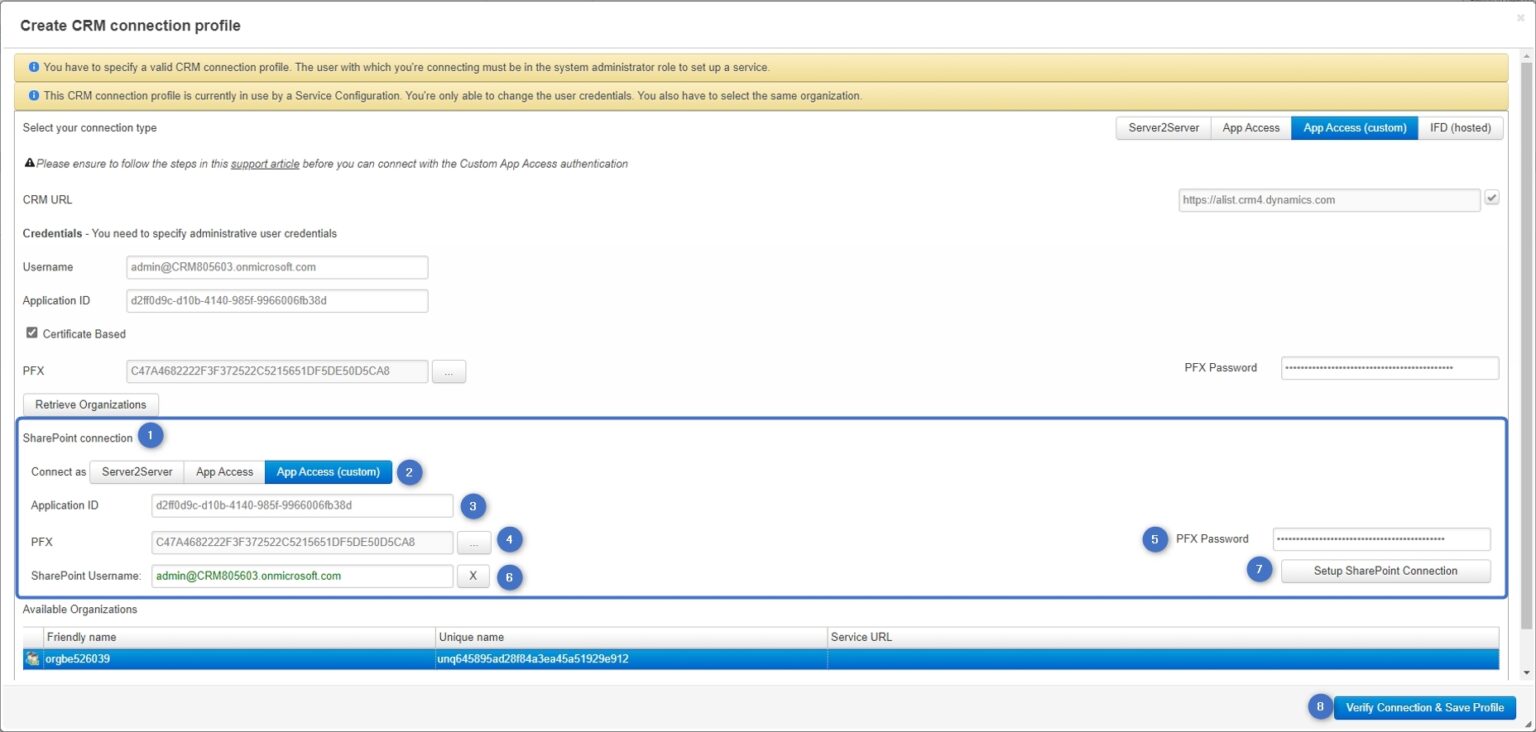The image size is (1536, 732).
Task: Open the support article link
Action: [270, 162]
